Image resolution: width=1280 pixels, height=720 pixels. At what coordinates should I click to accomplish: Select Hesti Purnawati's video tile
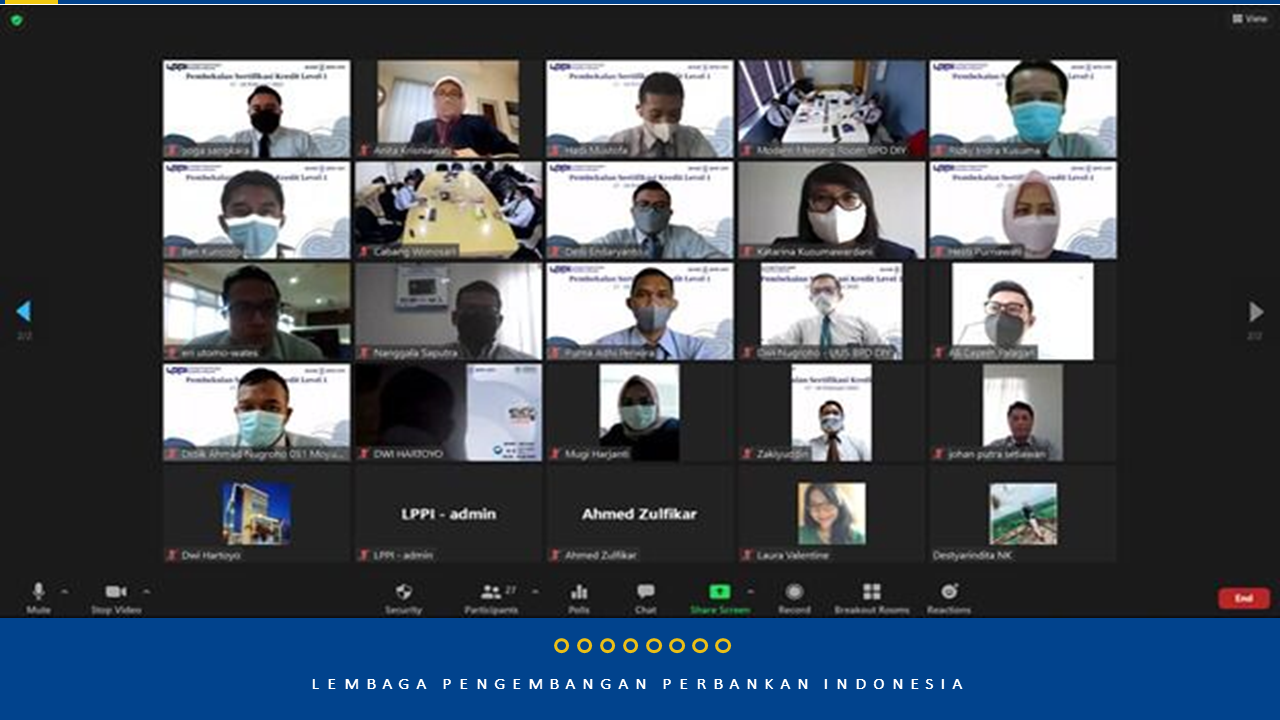pos(1023,210)
